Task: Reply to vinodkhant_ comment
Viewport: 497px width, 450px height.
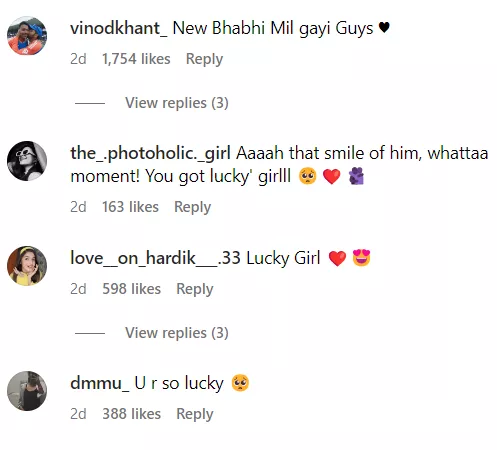Action: coord(204,59)
